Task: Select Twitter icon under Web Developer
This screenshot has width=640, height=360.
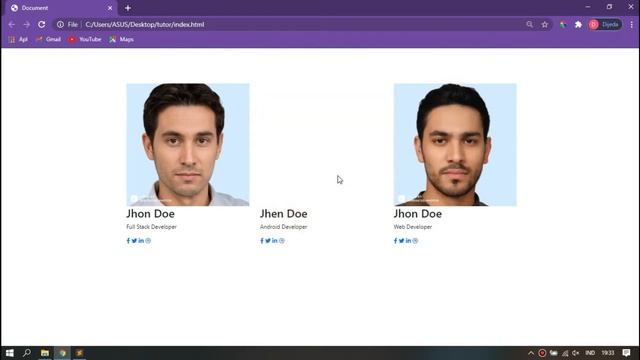Action: click(402, 241)
